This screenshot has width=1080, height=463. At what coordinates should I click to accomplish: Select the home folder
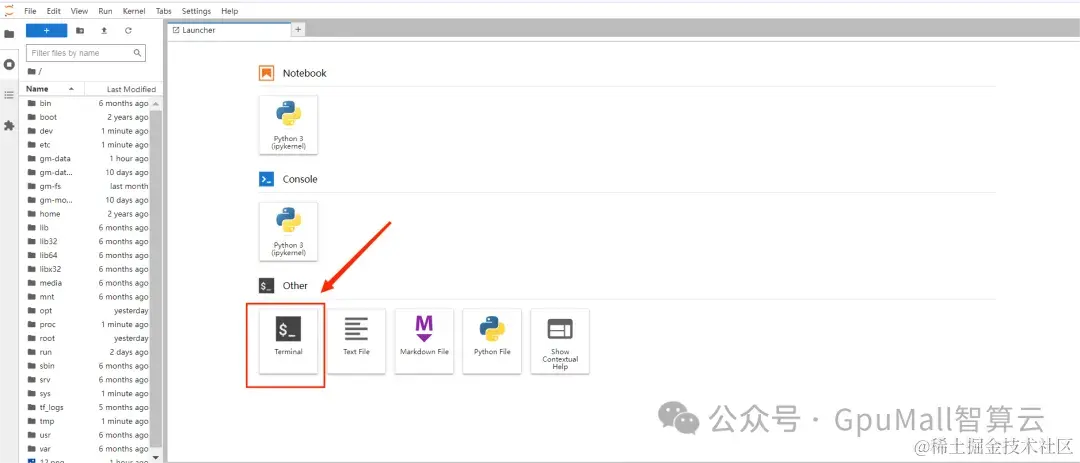pos(87,214)
